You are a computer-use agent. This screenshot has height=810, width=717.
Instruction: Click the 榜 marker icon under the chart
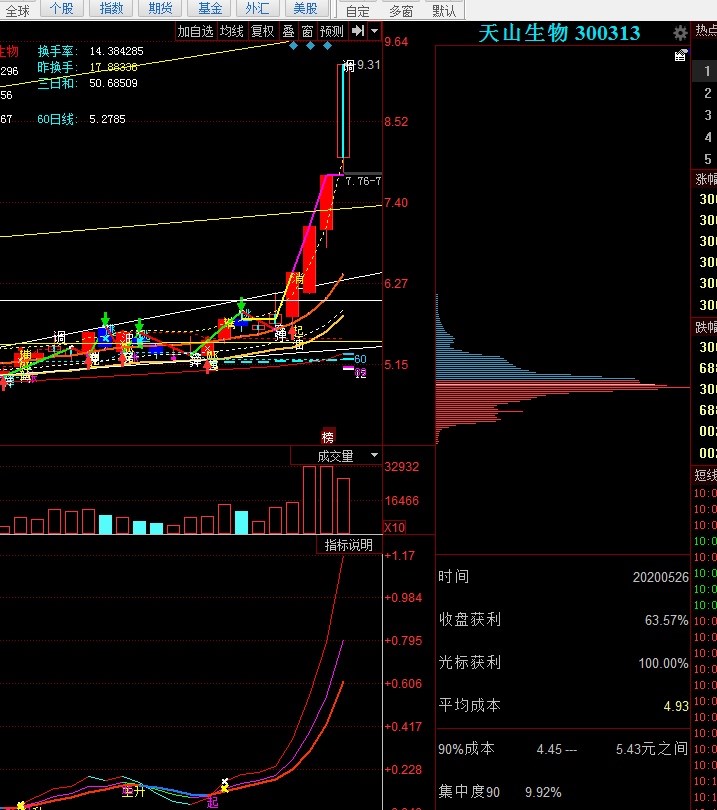click(327, 437)
